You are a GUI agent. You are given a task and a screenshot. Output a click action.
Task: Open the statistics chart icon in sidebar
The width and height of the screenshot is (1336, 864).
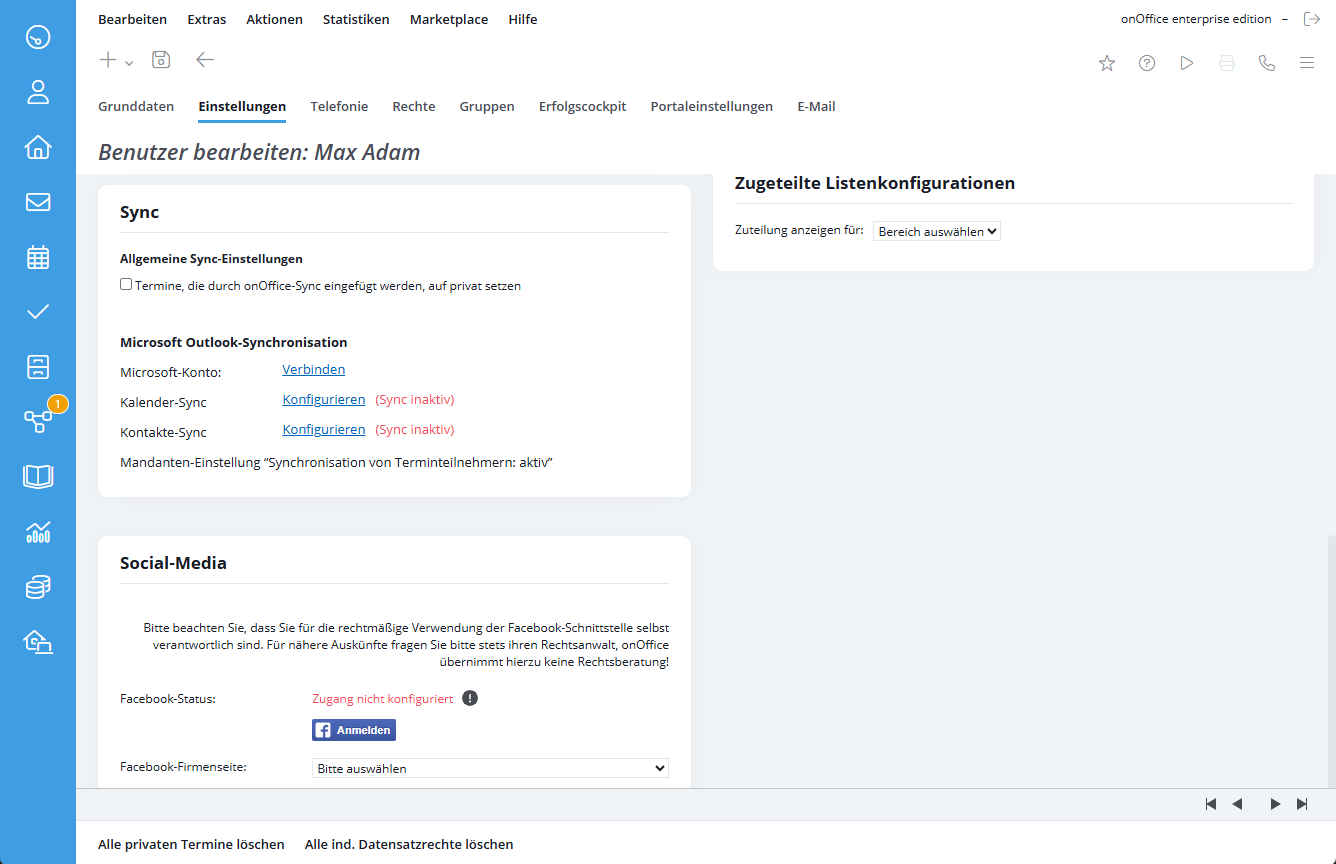(38, 532)
